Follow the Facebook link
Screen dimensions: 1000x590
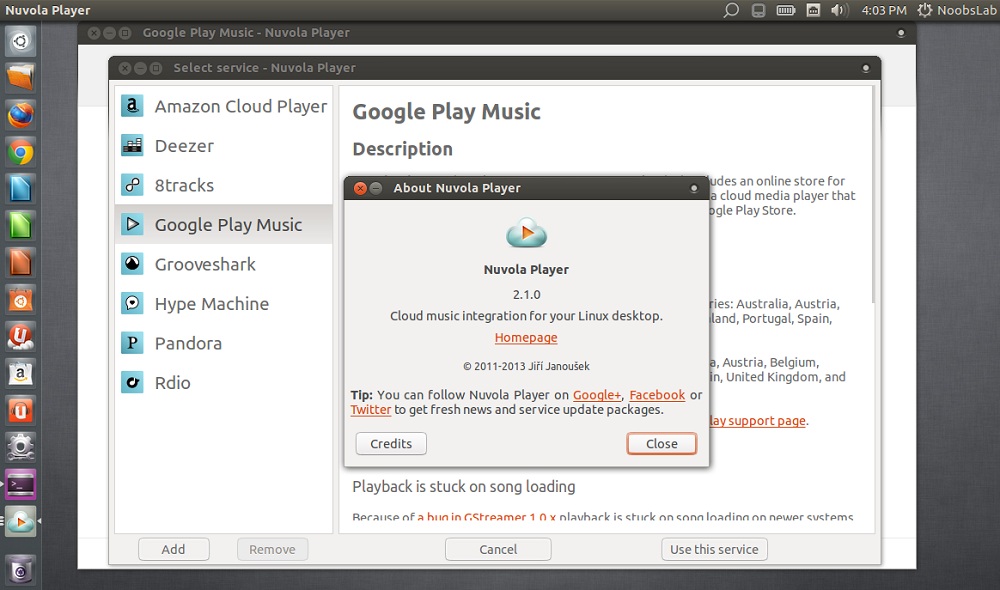(x=657, y=395)
